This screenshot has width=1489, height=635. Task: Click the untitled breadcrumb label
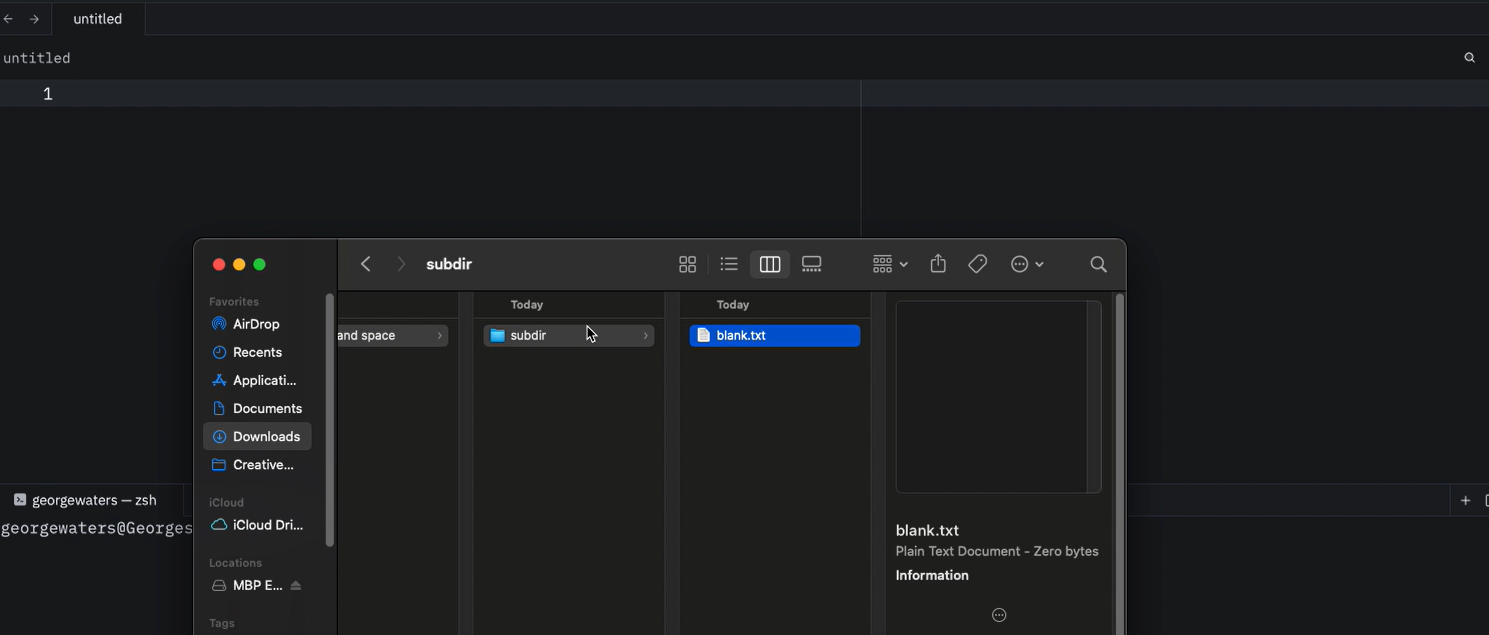[37, 58]
